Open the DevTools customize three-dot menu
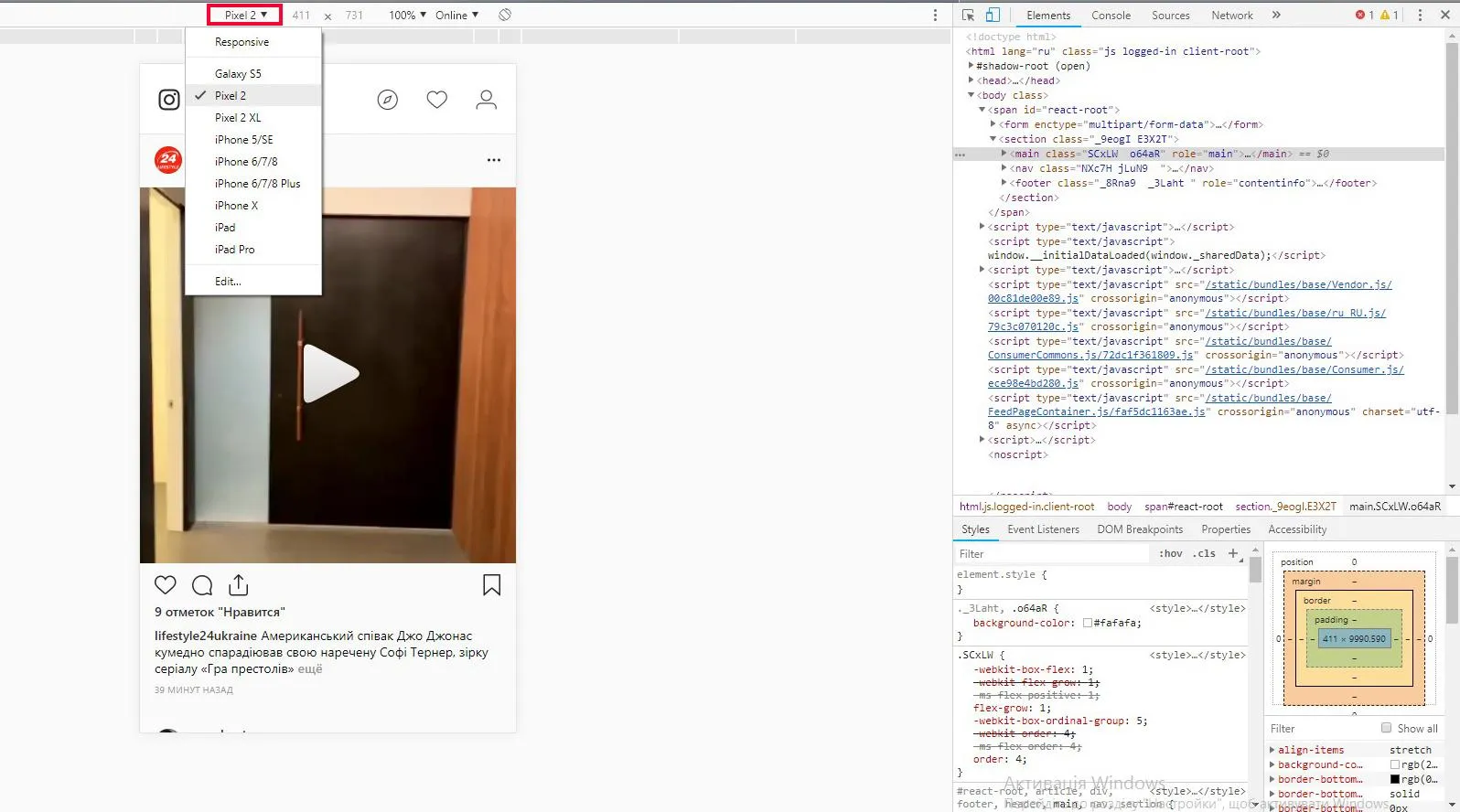This screenshot has height=812, width=1460. (x=1420, y=16)
